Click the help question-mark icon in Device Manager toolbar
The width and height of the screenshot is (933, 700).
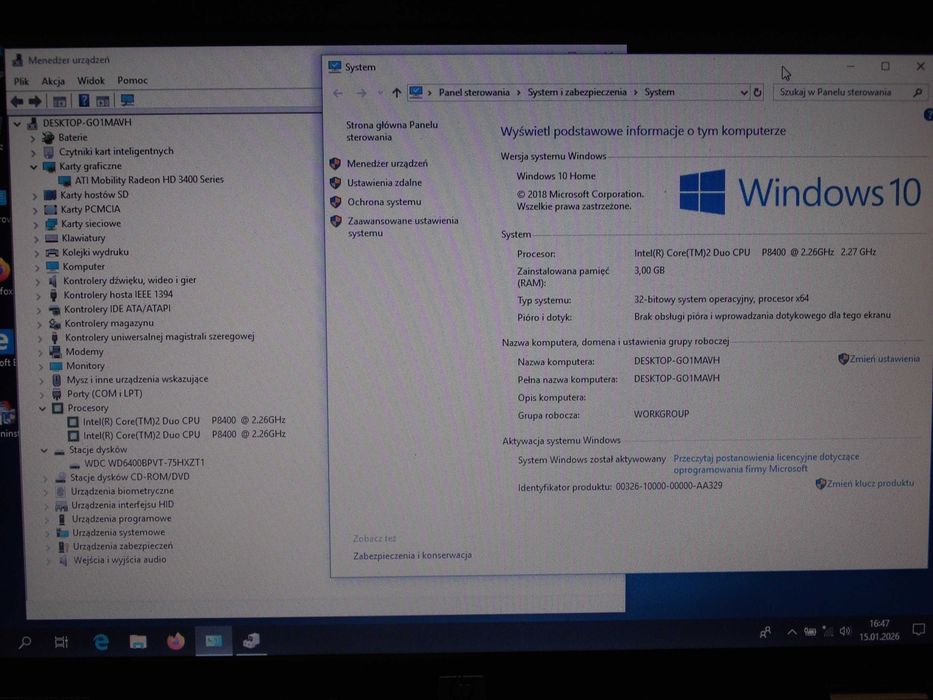click(x=84, y=101)
